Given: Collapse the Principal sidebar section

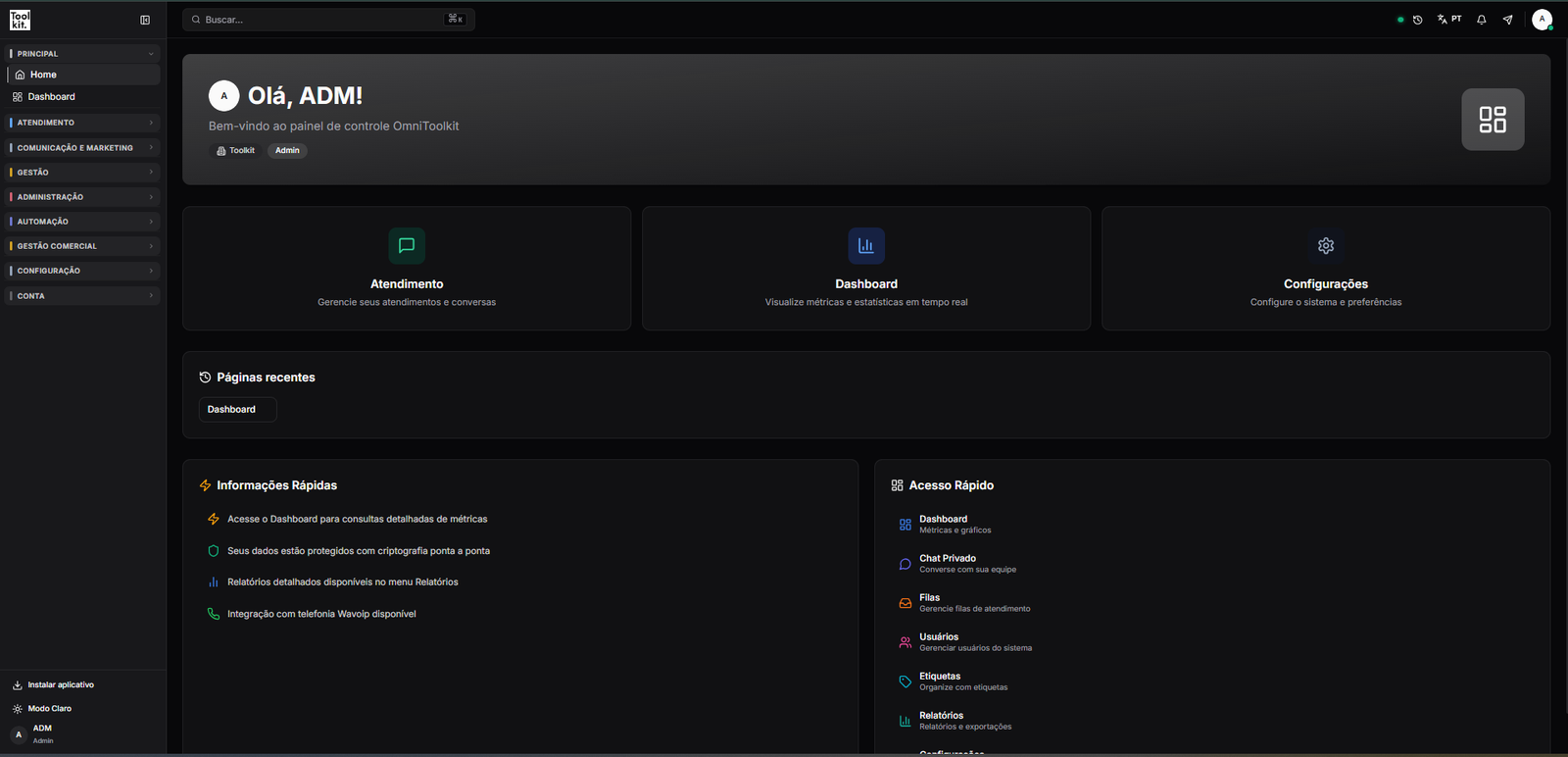Looking at the screenshot, I should tap(82, 54).
